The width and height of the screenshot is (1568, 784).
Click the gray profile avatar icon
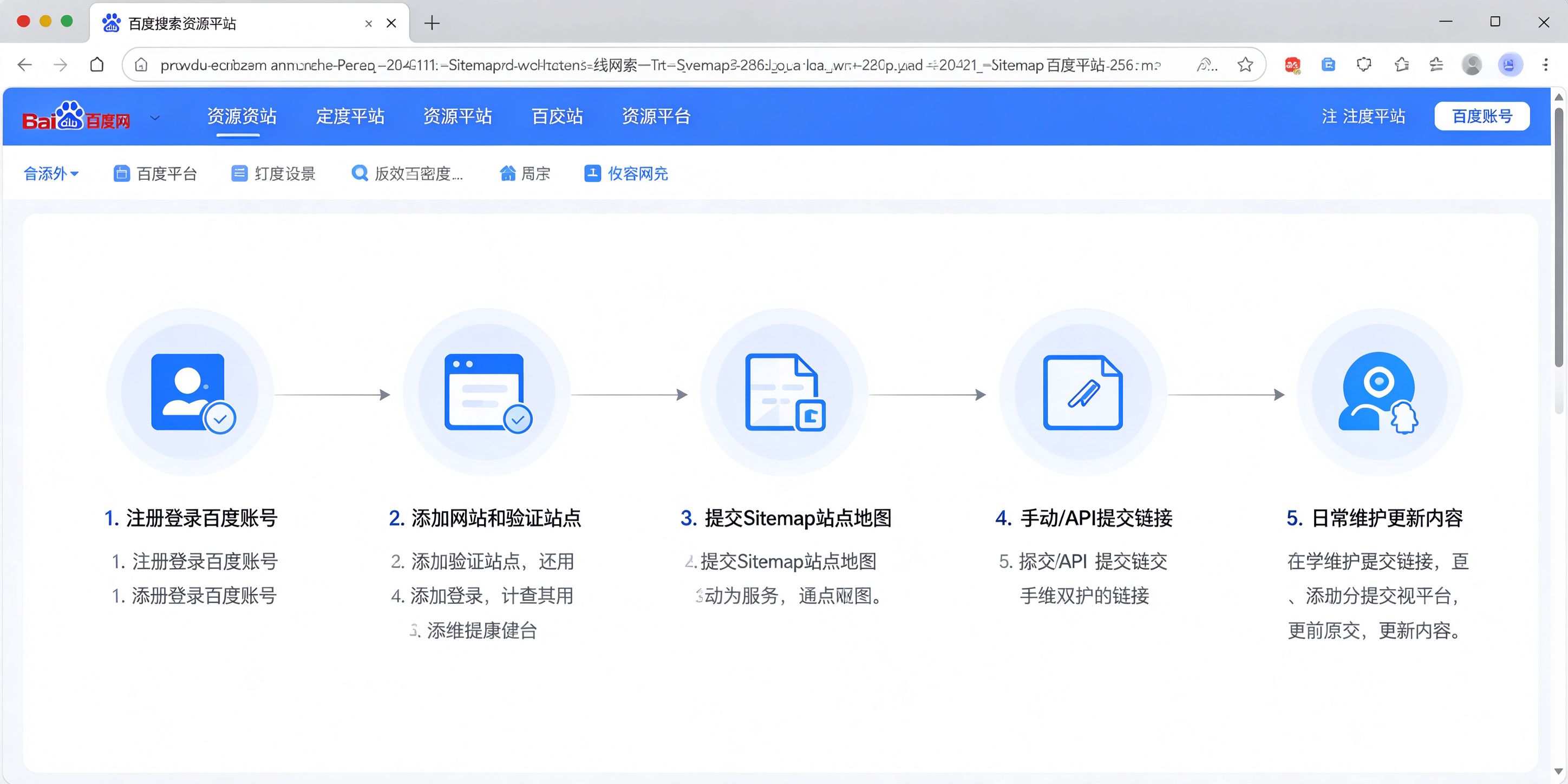point(1472,64)
